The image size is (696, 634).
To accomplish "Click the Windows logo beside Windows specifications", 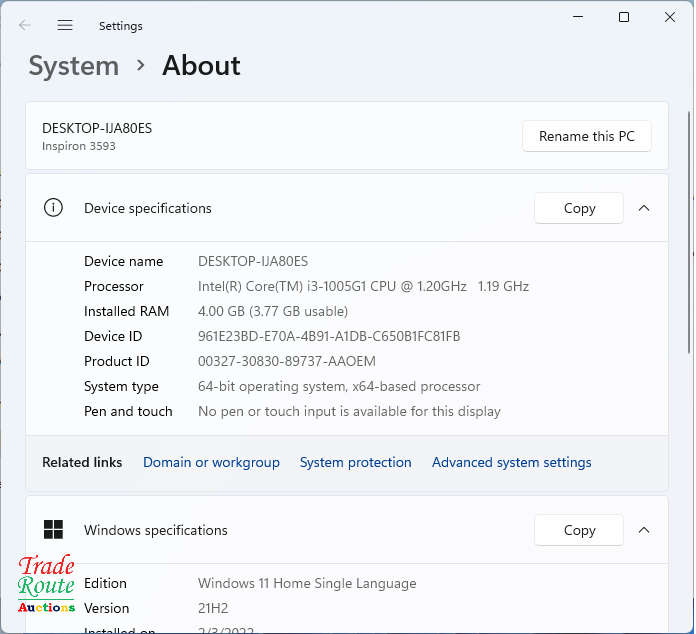I will click(x=53, y=530).
